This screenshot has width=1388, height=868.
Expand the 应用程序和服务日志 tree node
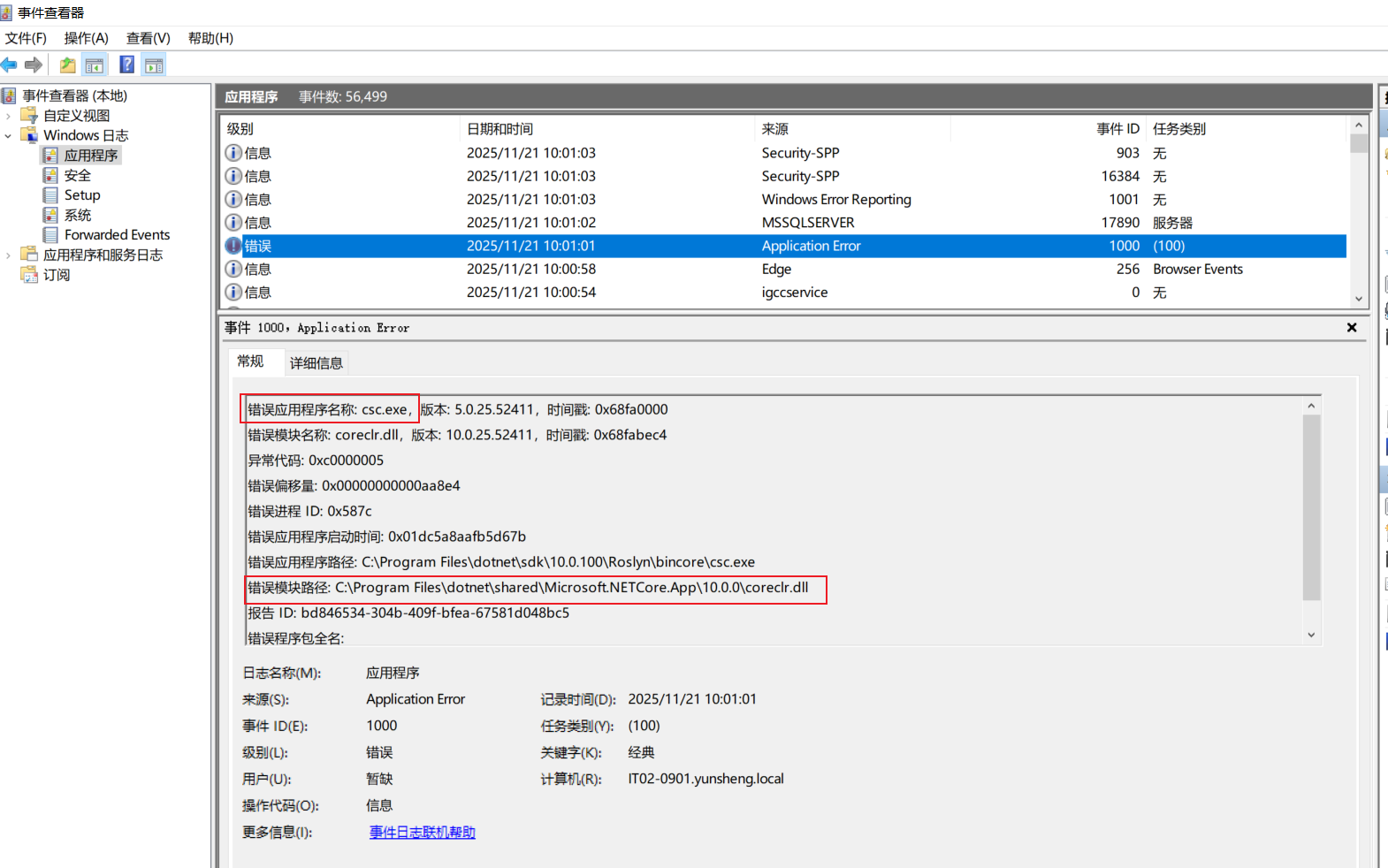(x=8, y=255)
